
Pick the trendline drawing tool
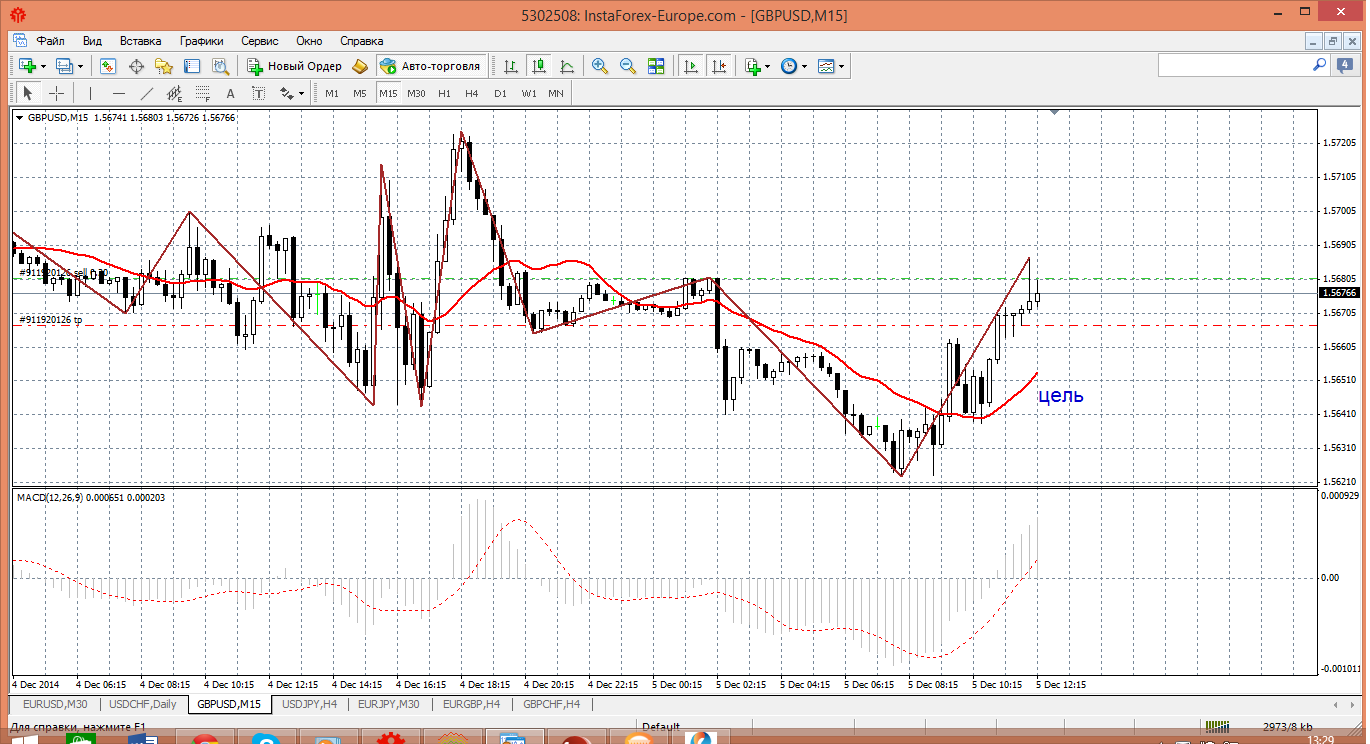pyautogui.click(x=147, y=93)
